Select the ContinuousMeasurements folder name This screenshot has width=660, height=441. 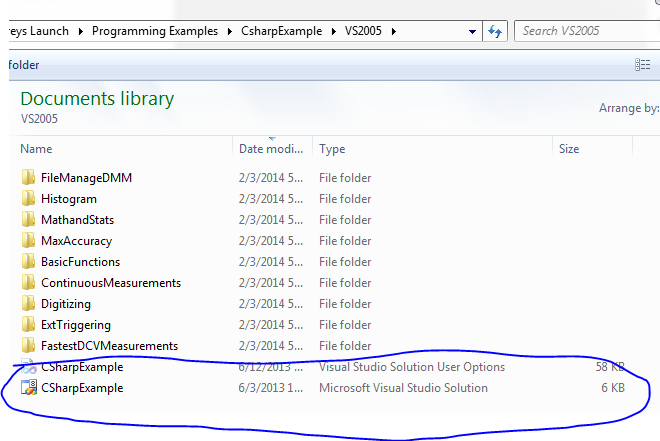(111, 283)
